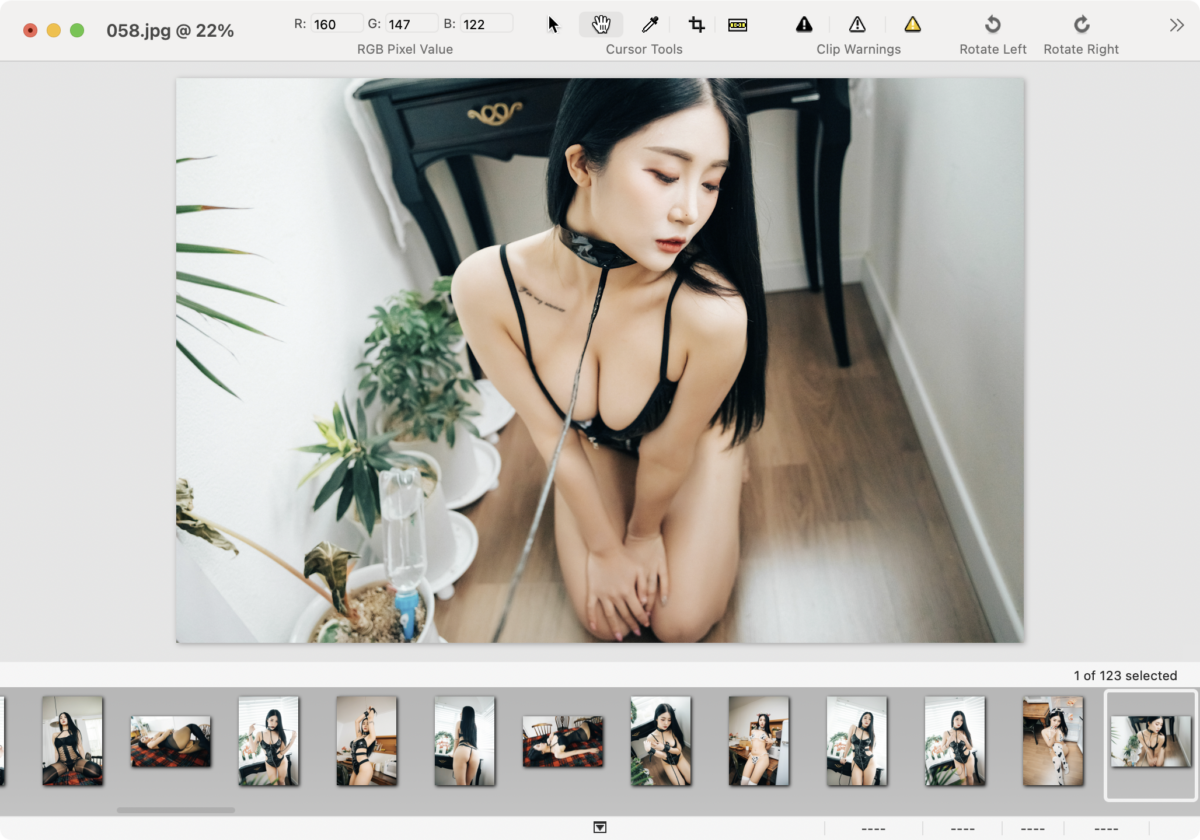The image size is (1200, 840).
Task: Select the arrow pointer cursor tool
Action: click(x=554, y=24)
